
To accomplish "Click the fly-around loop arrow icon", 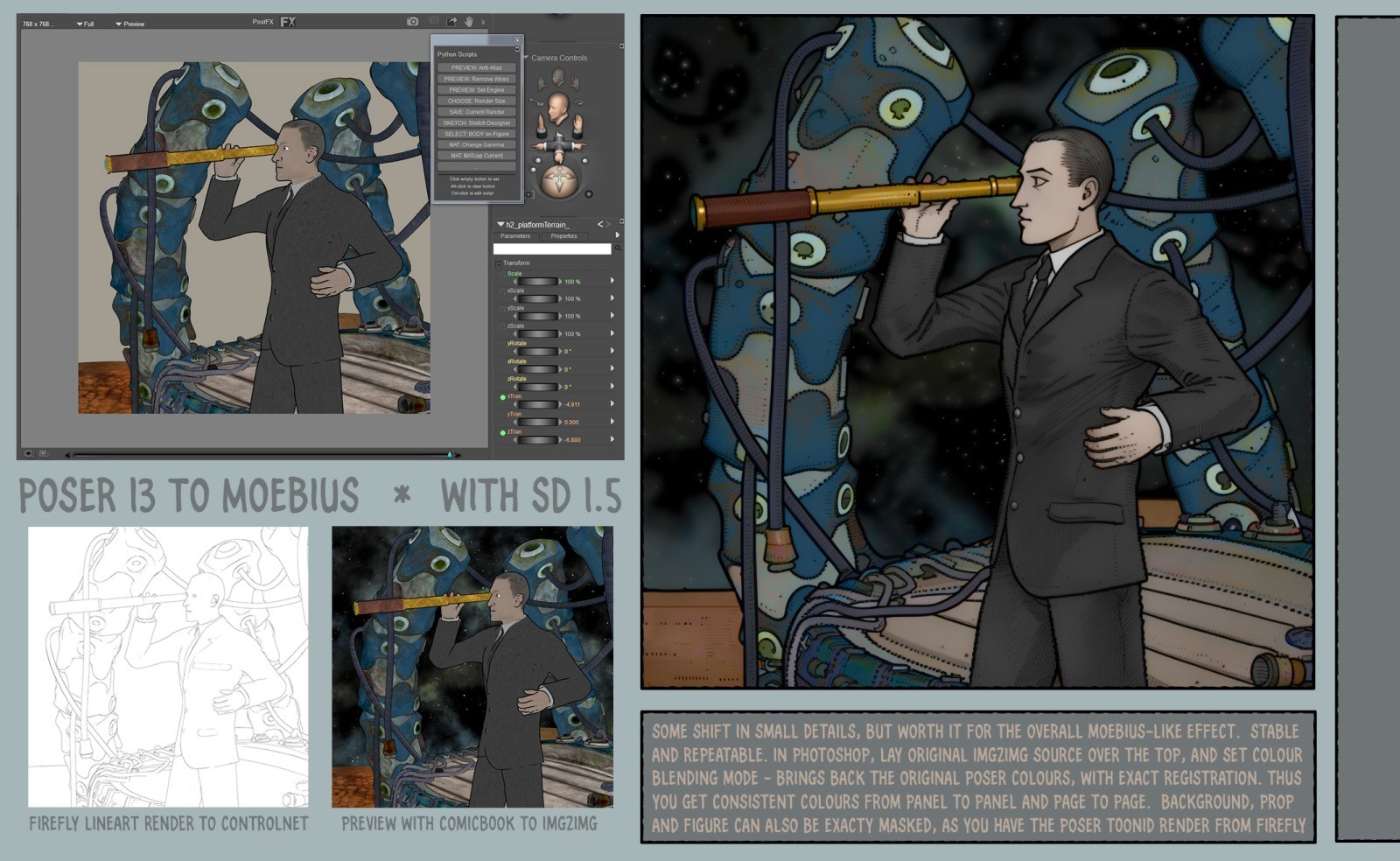I will pos(579,102).
